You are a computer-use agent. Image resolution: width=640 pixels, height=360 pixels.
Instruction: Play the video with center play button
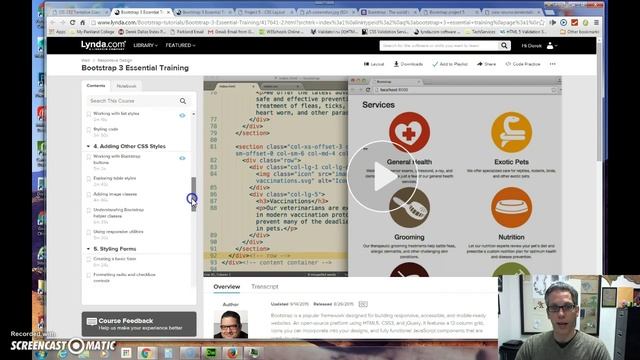pyautogui.click(x=382, y=176)
